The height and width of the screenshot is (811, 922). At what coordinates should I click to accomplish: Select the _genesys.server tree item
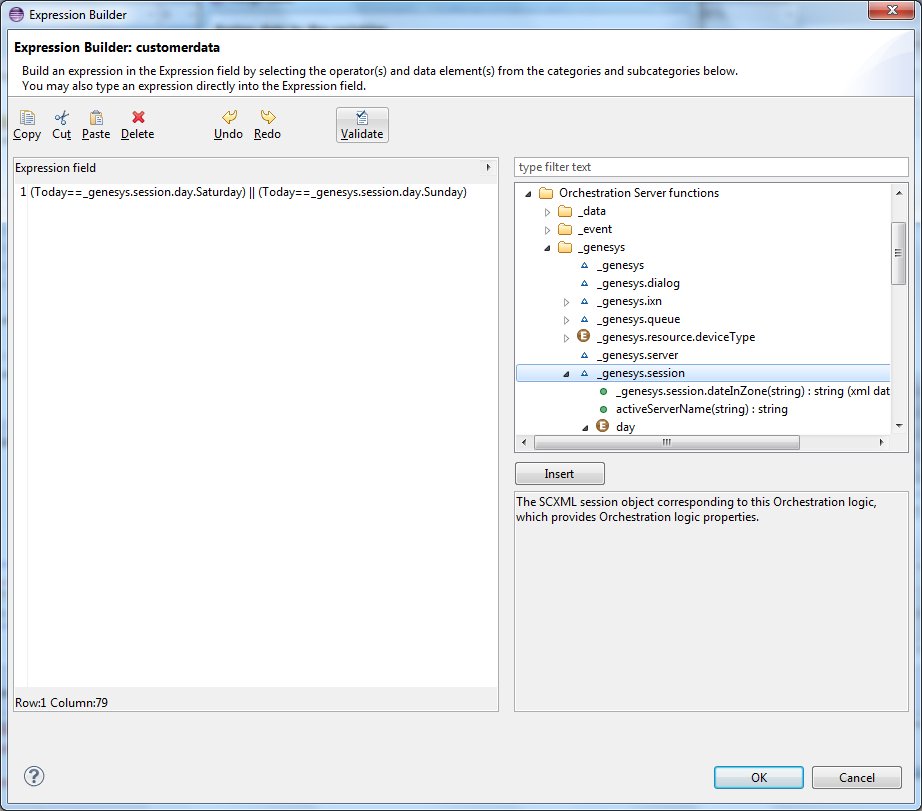637,355
